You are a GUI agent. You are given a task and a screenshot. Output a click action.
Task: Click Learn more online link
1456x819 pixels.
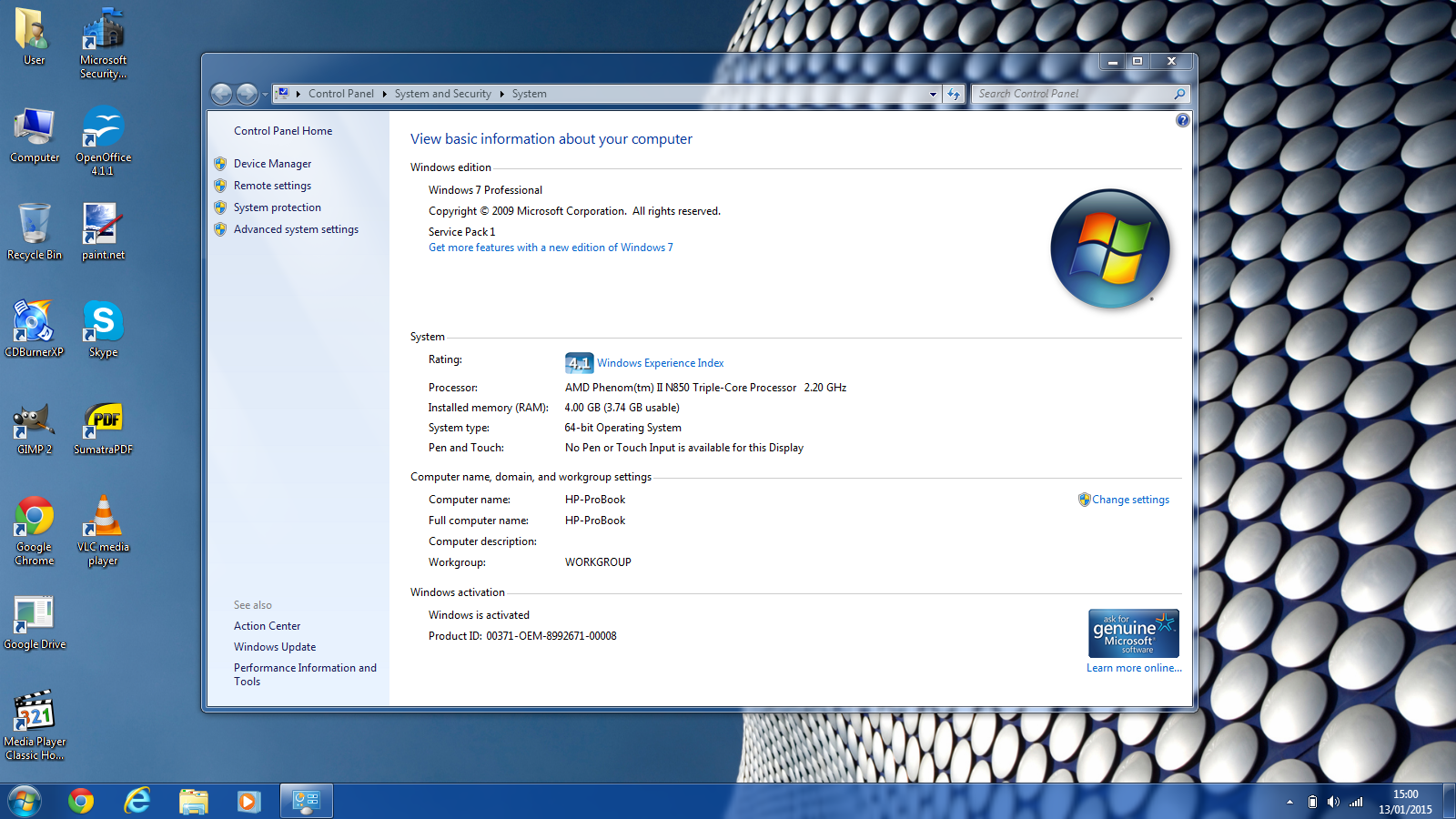[1134, 668]
